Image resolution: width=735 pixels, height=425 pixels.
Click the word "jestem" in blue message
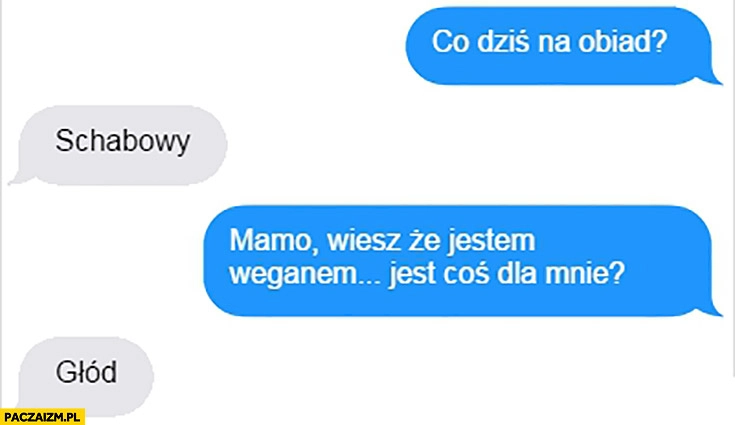(x=489, y=242)
